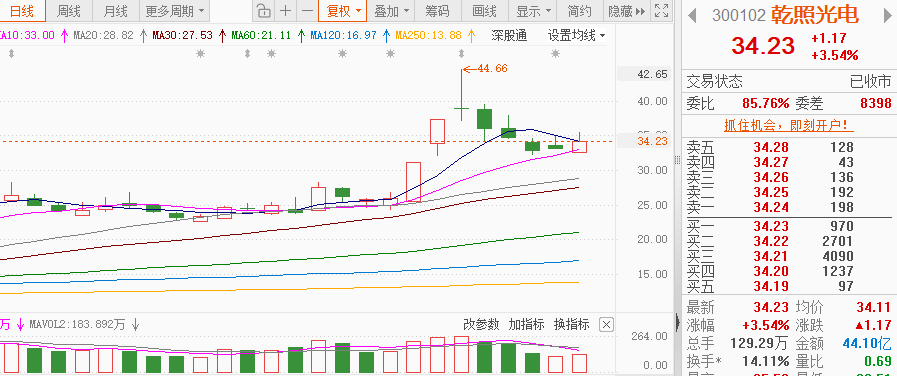The width and height of the screenshot is (897, 376).
Task: Switch to the 周线 weekly chart tab
Action: [68, 11]
